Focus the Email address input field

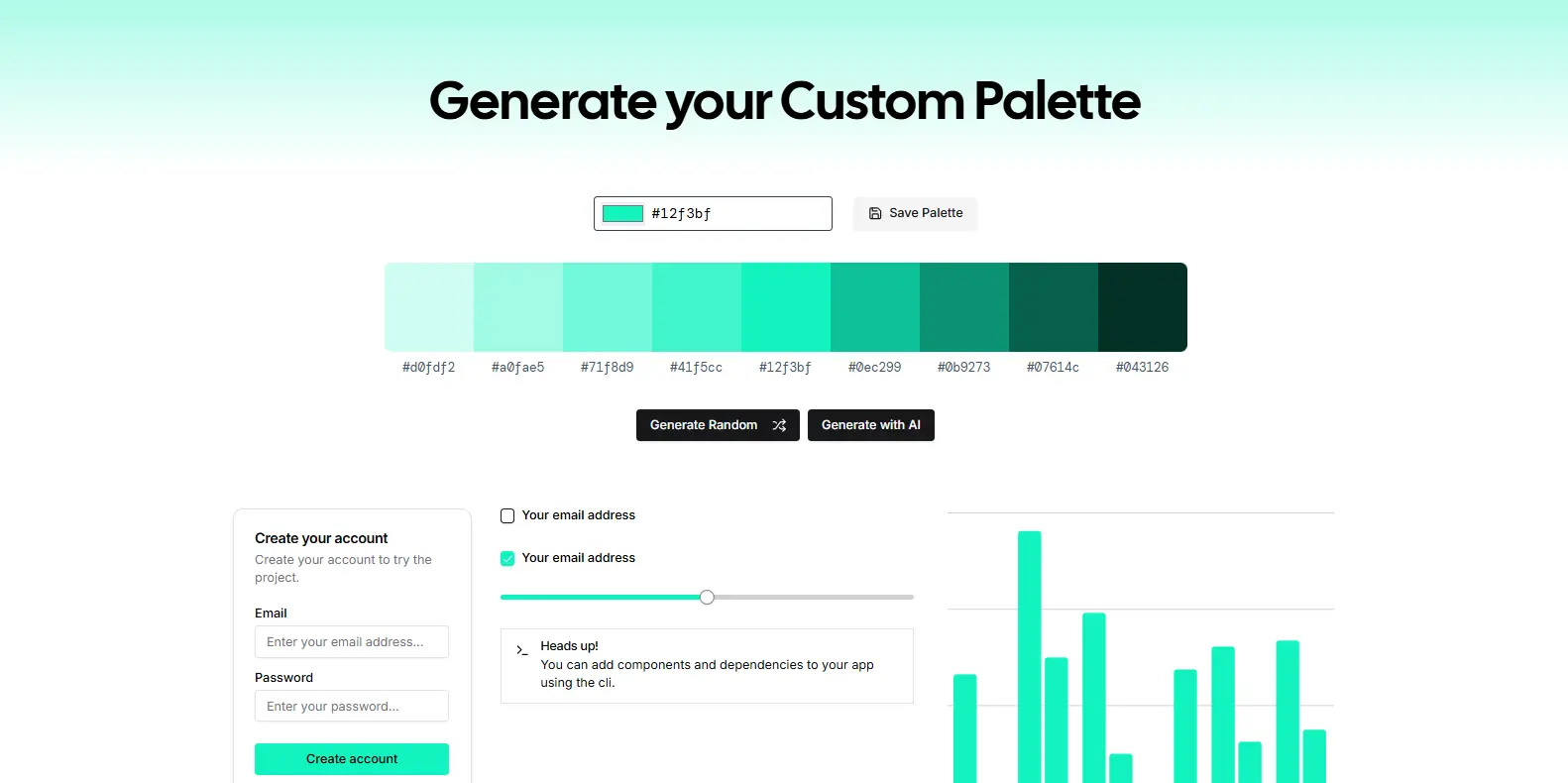(x=352, y=642)
